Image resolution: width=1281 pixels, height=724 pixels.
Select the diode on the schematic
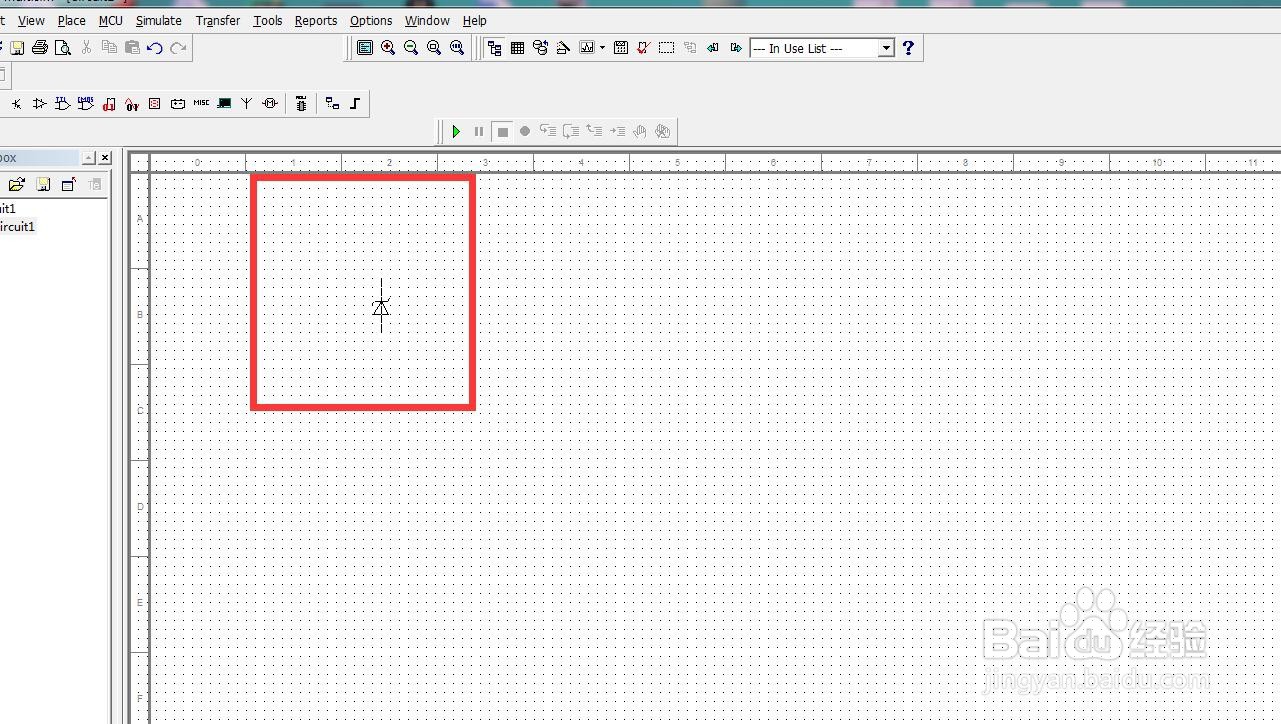pyautogui.click(x=381, y=306)
